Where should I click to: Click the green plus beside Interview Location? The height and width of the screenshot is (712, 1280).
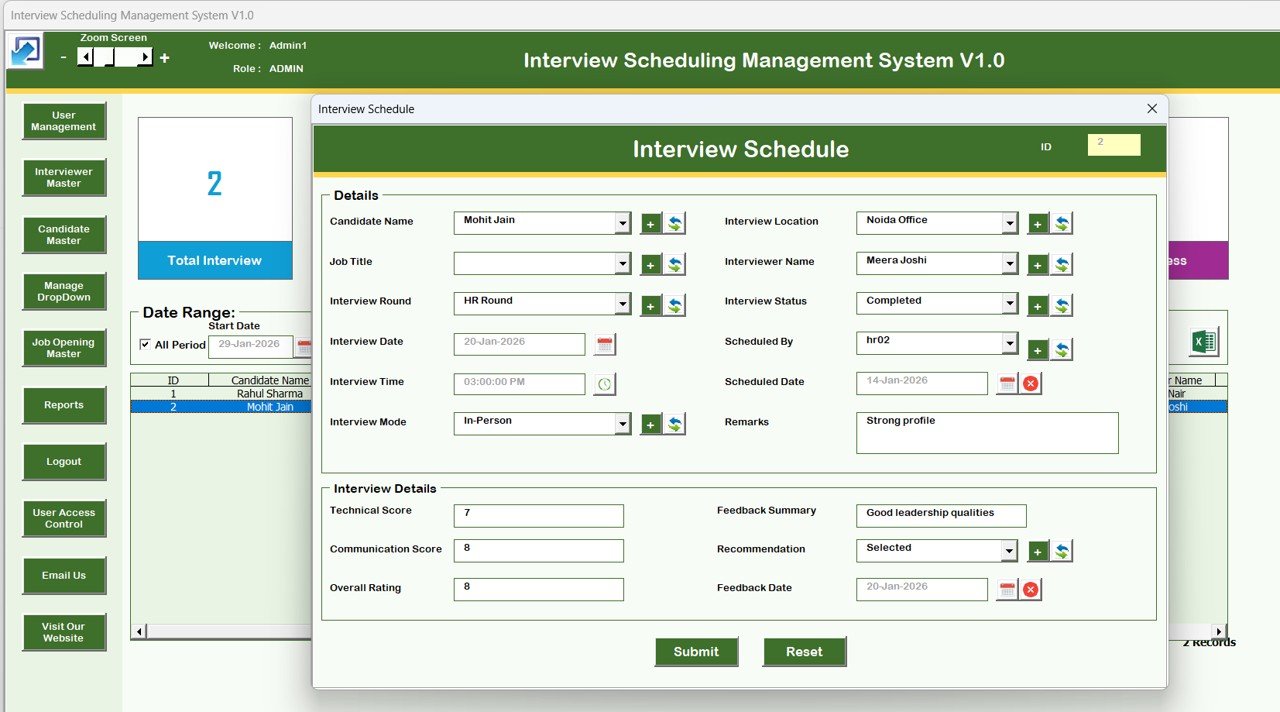(x=1038, y=222)
